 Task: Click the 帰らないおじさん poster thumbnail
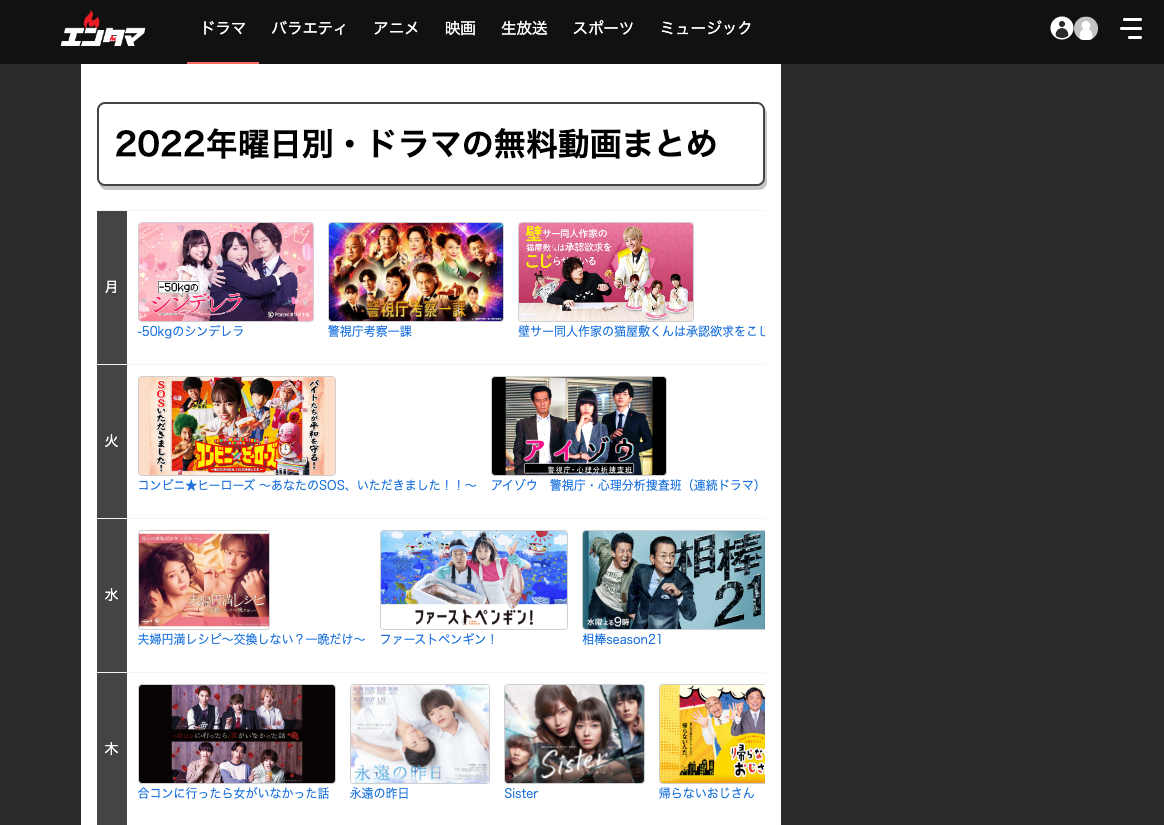click(x=711, y=734)
